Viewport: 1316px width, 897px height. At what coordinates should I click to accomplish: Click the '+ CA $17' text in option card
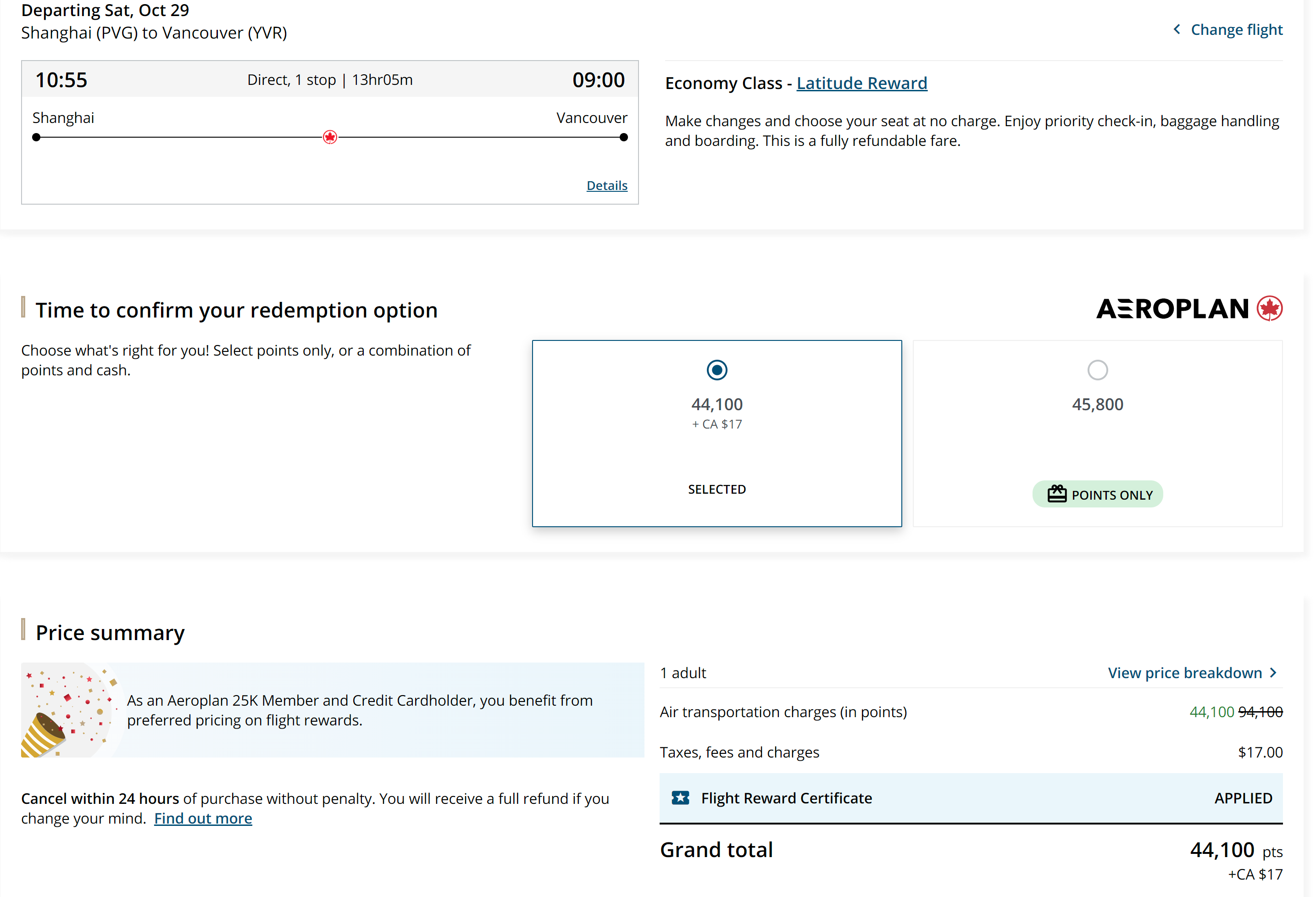[x=716, y=424]
